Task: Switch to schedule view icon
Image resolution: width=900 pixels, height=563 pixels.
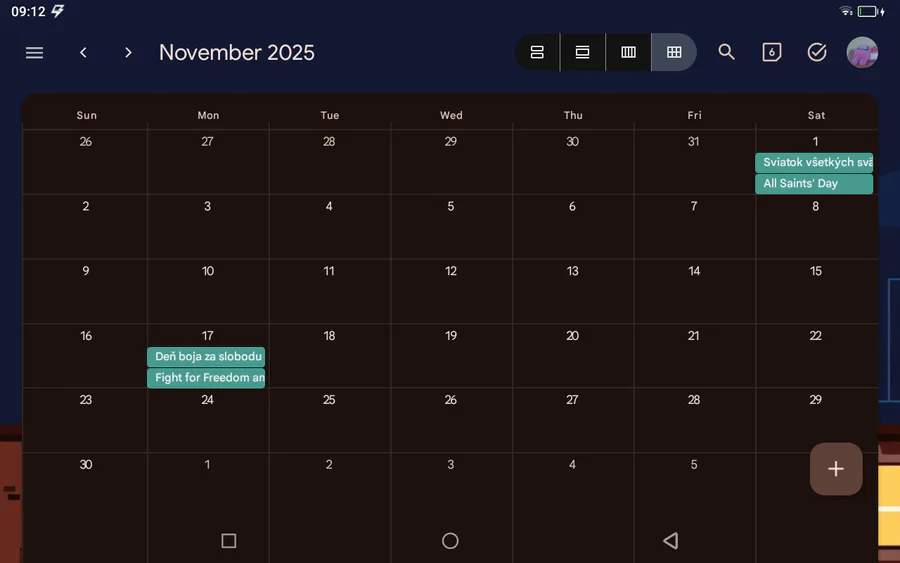Action: 537,52
